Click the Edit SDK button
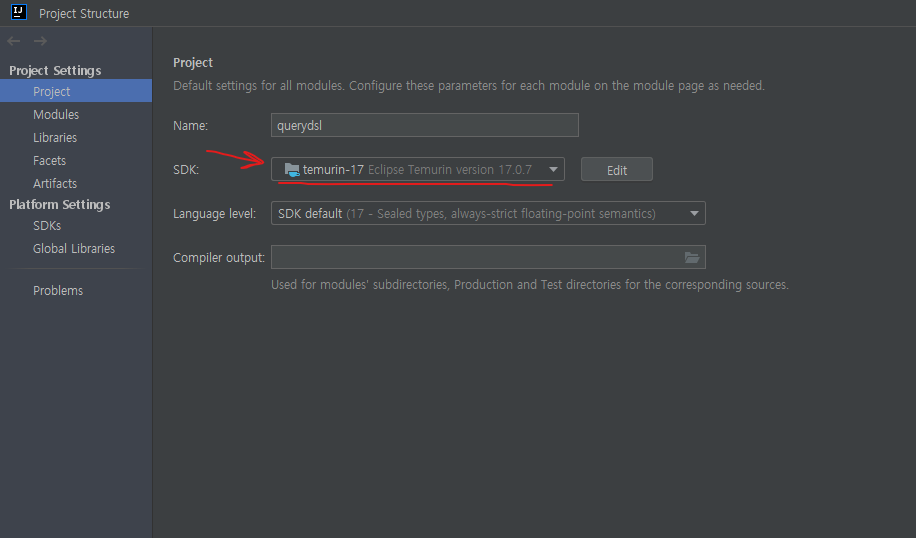The image size is (916, 538). tap(617, 170)
